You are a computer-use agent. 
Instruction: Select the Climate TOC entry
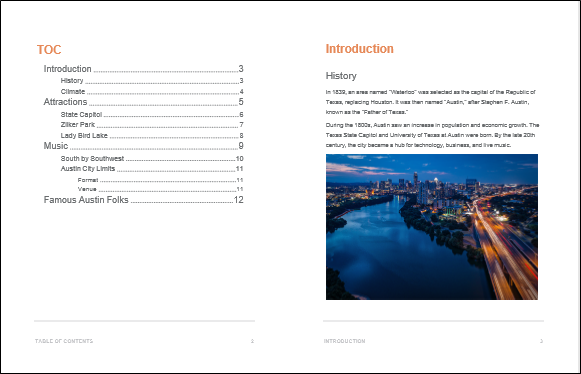152,92
